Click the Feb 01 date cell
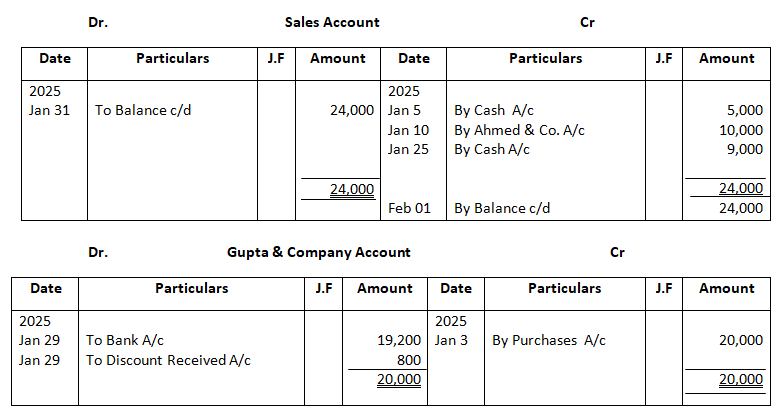The height and width of the screenshot is (411, 779). click(408, 208)
